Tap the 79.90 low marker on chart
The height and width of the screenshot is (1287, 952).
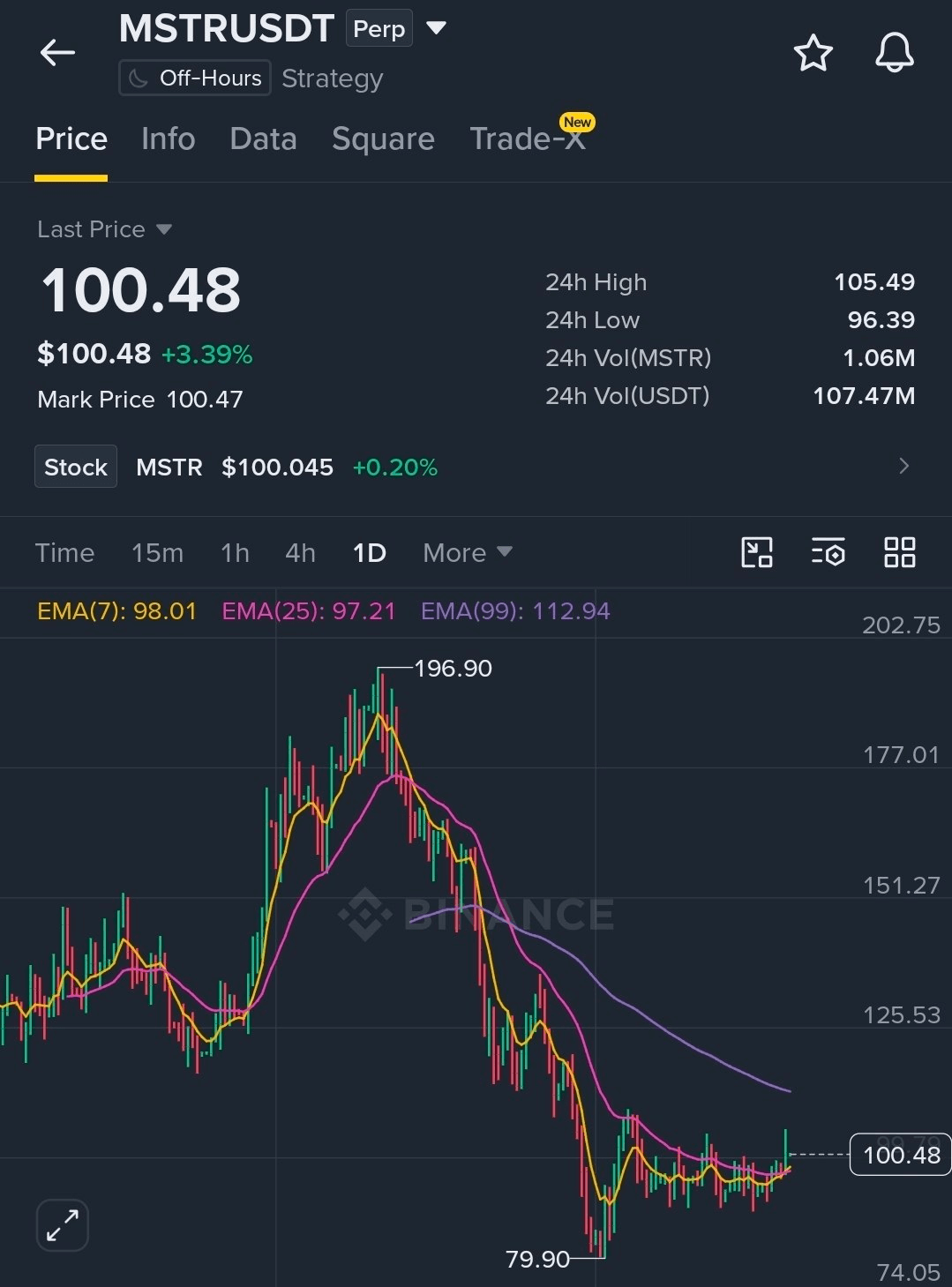[537, 1259]
